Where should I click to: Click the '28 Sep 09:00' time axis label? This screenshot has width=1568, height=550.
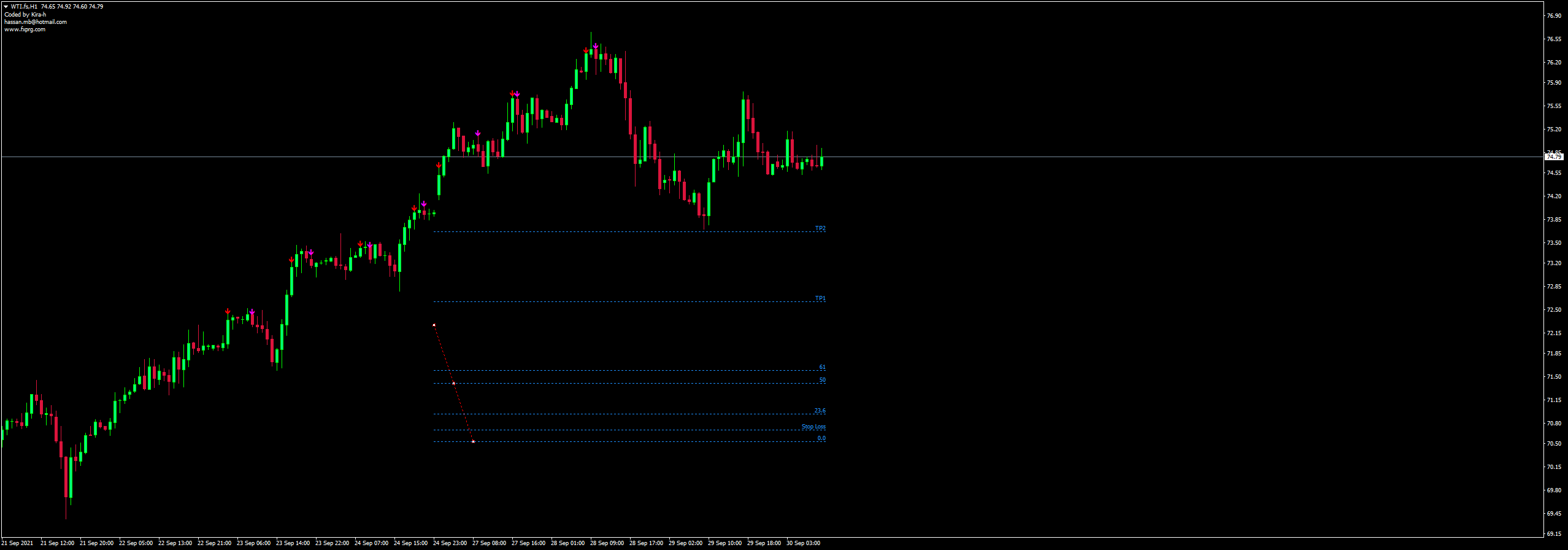coord(607,543)
